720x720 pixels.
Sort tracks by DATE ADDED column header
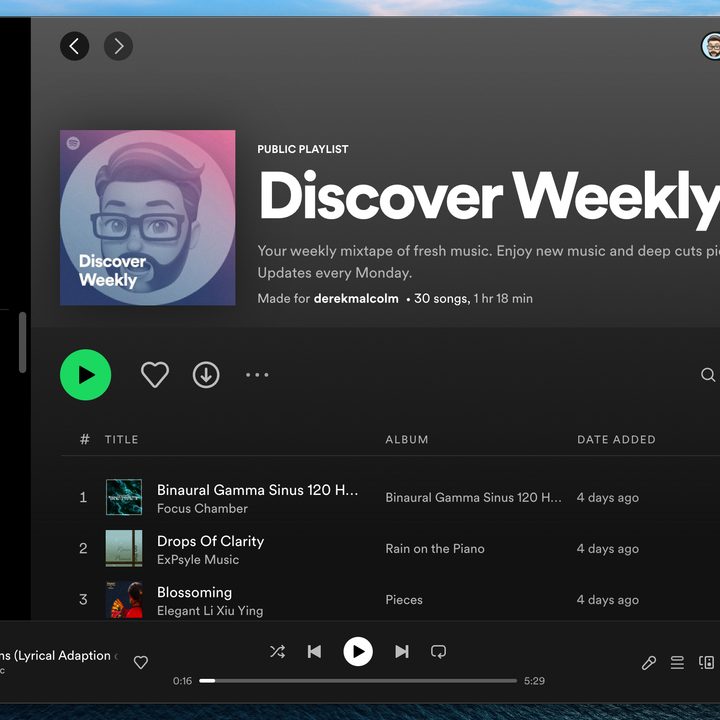(616, 439)
